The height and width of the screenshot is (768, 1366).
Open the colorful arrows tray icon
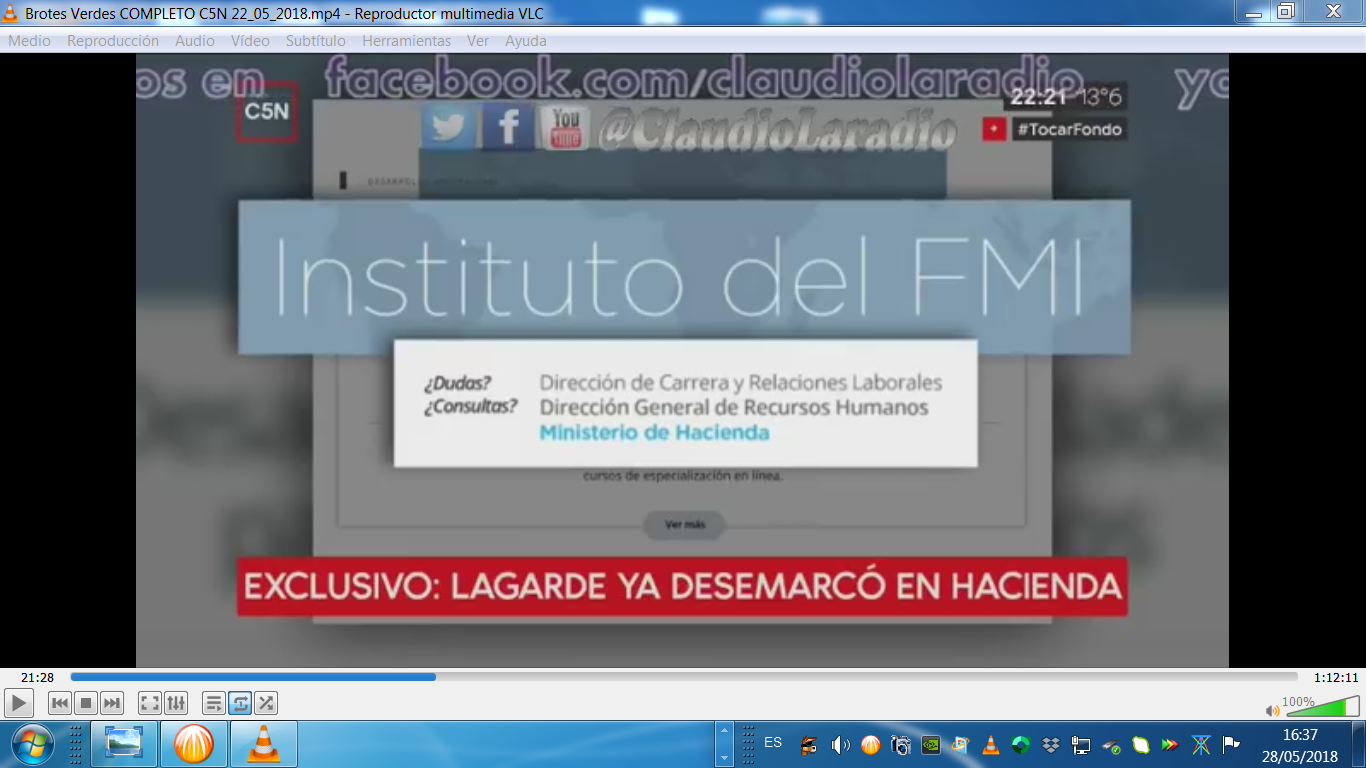pos(1170,745)
